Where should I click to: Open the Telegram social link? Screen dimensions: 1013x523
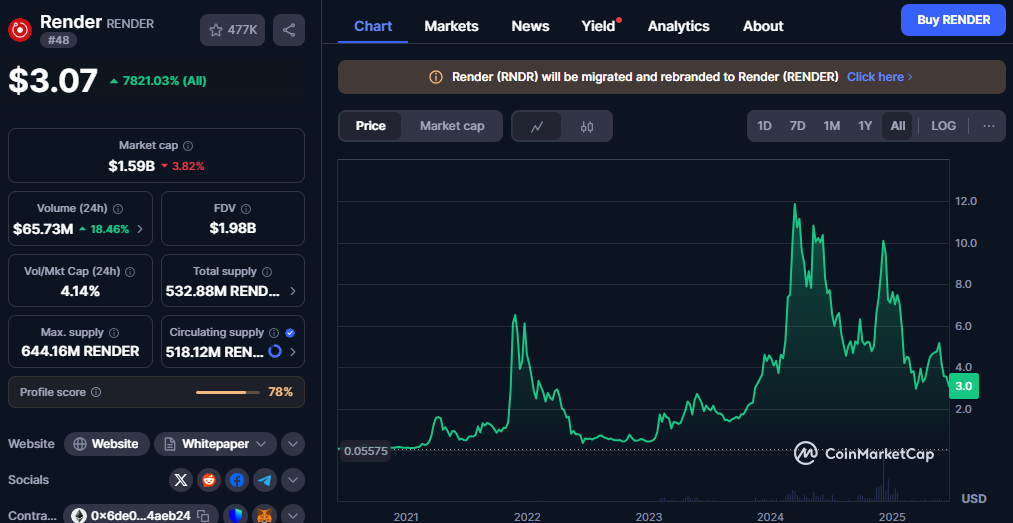click(x=265, y=480)
